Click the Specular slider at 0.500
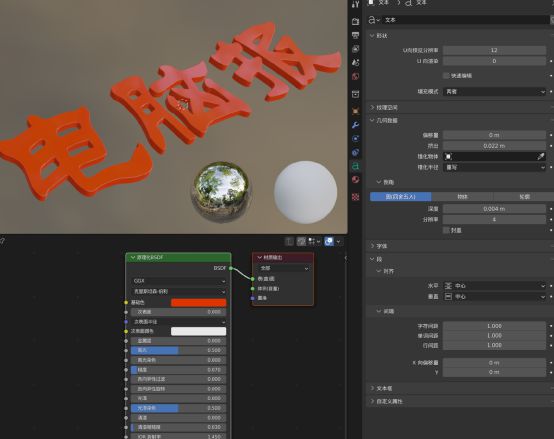This screenshot has height=439, width=554. [x=179, y=350]
